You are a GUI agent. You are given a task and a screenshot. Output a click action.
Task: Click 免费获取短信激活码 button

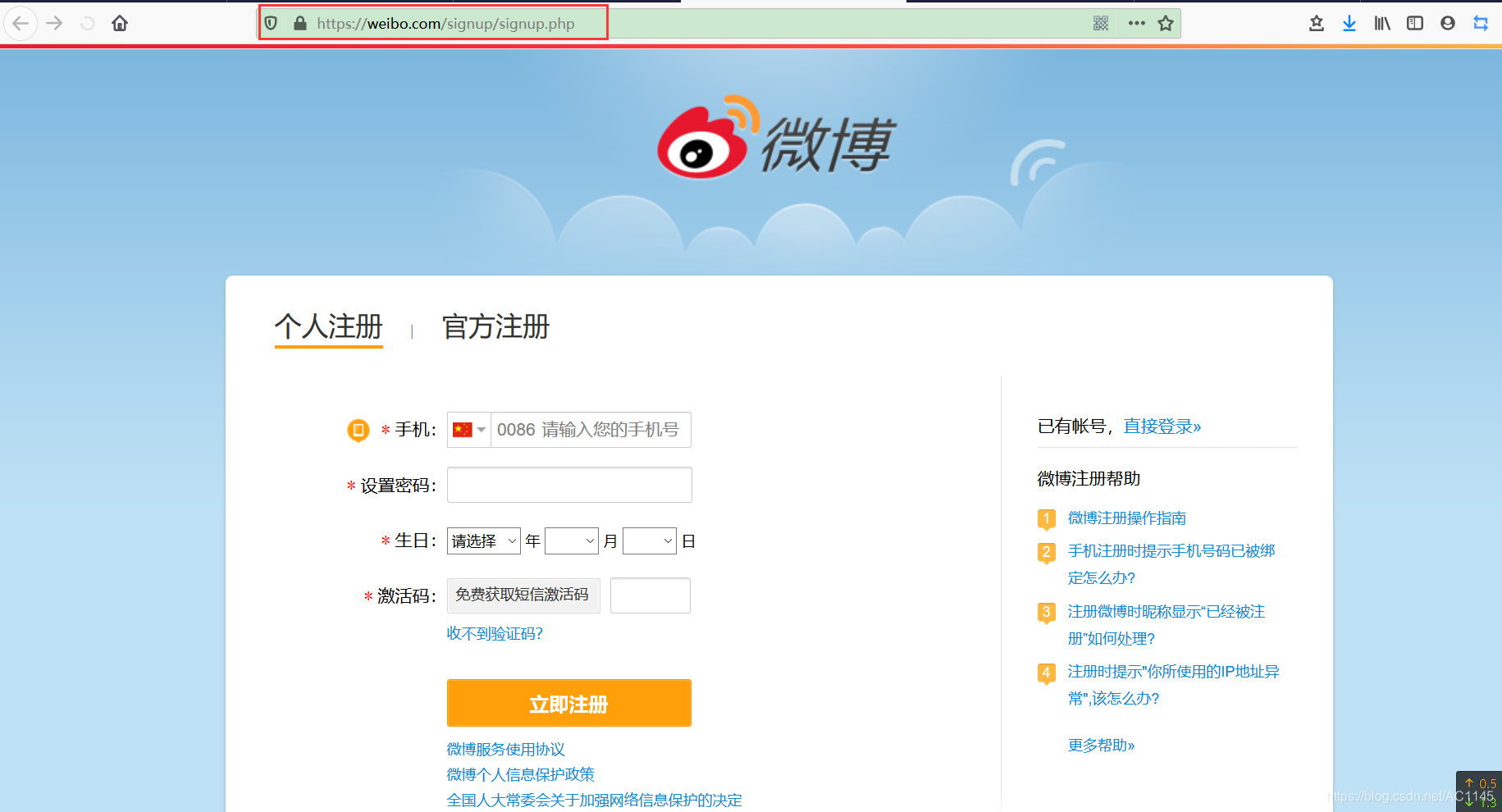523,595
